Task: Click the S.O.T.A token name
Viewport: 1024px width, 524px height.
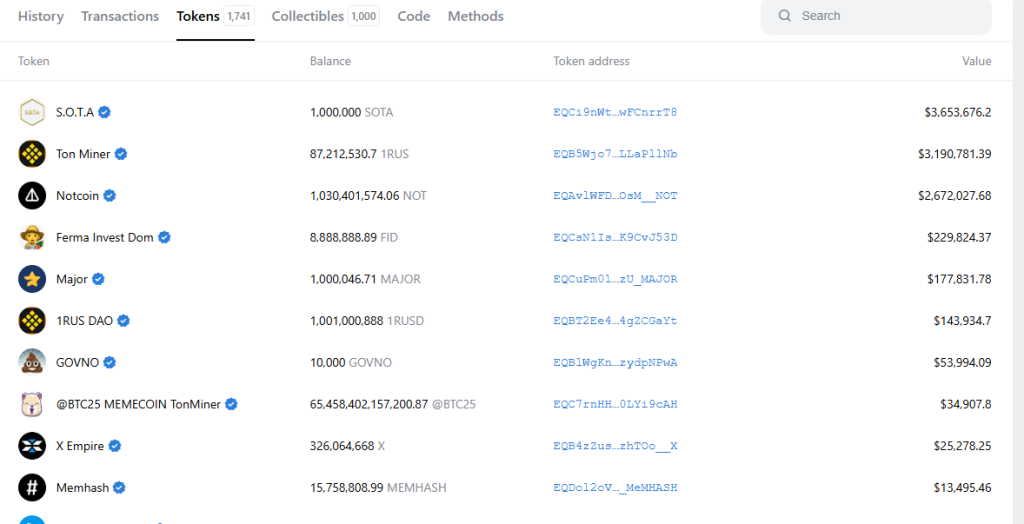Action: [75, 112]
